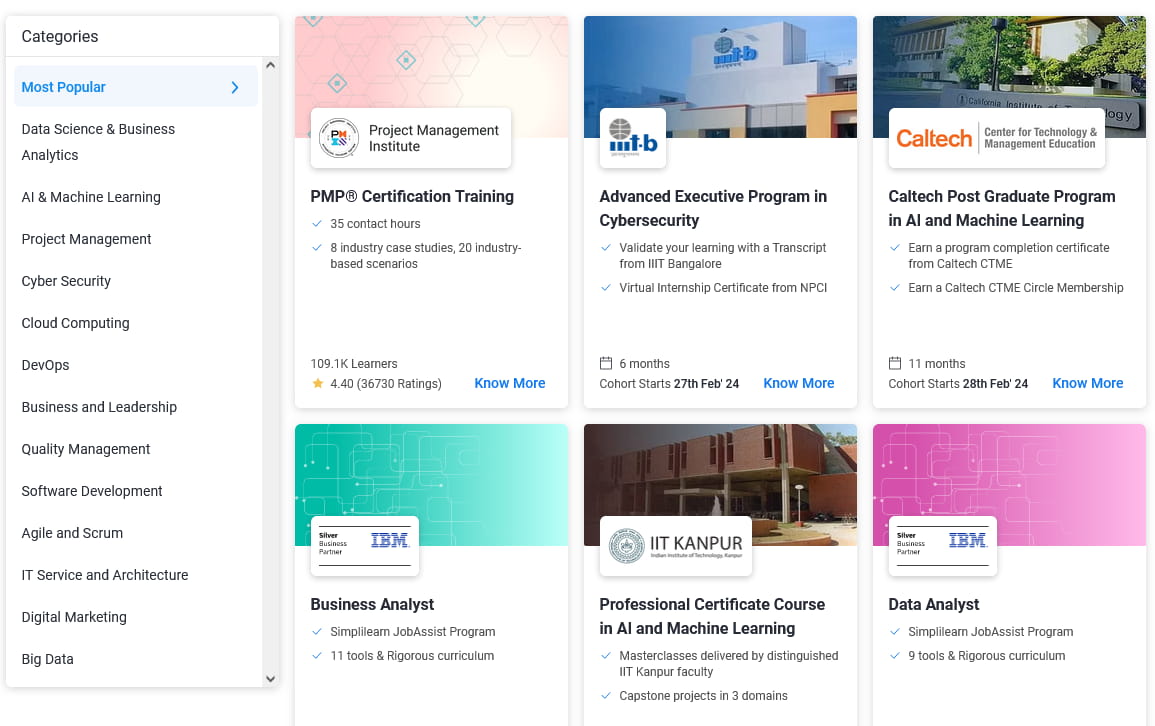This screenshot has height=726, width=1155.
Task: Click Know More on Caltech AI program
Action: [1087, 383]
